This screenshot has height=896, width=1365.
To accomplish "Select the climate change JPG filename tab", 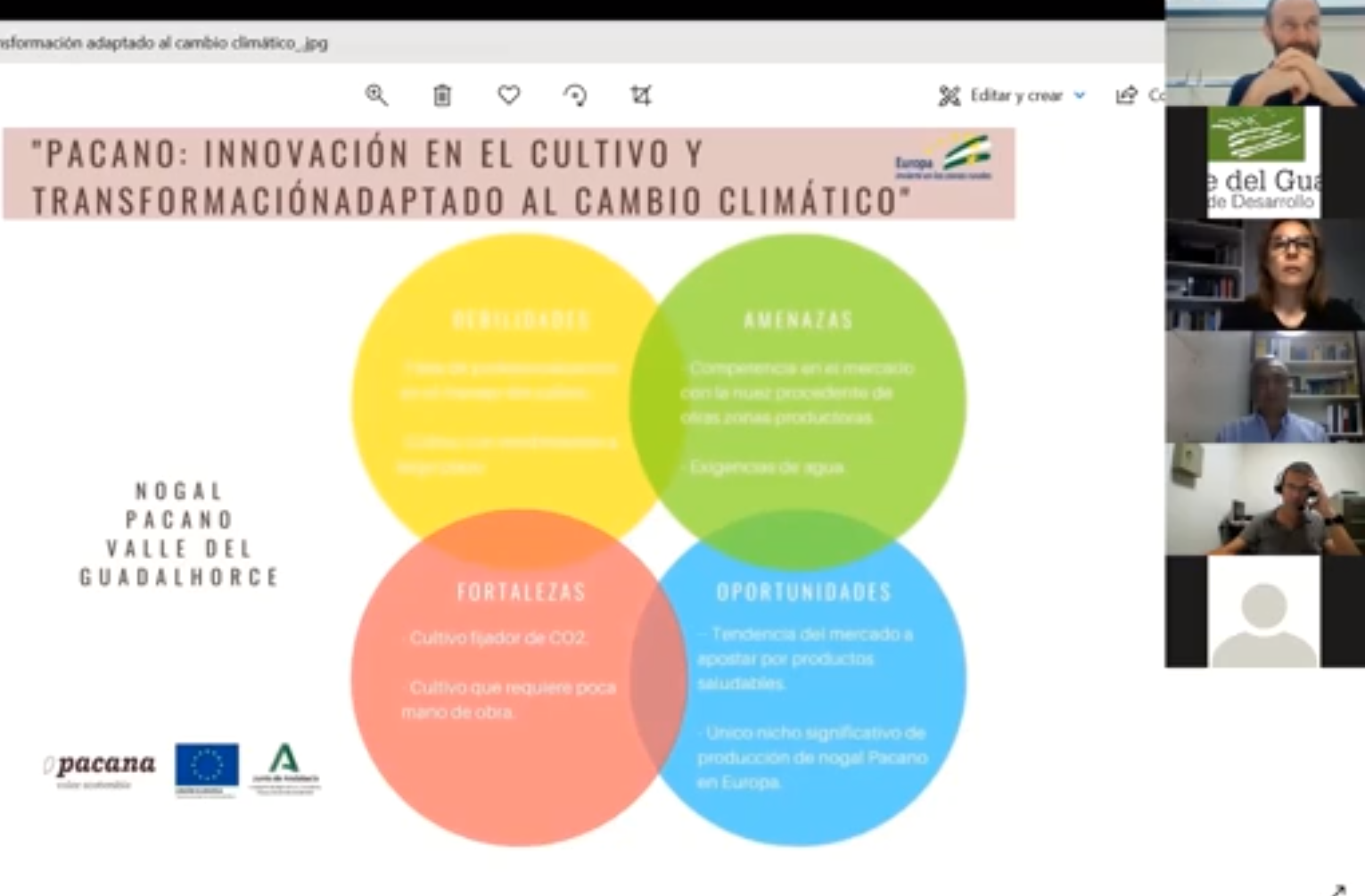I will pyautogui.click(x=163, y=42).
